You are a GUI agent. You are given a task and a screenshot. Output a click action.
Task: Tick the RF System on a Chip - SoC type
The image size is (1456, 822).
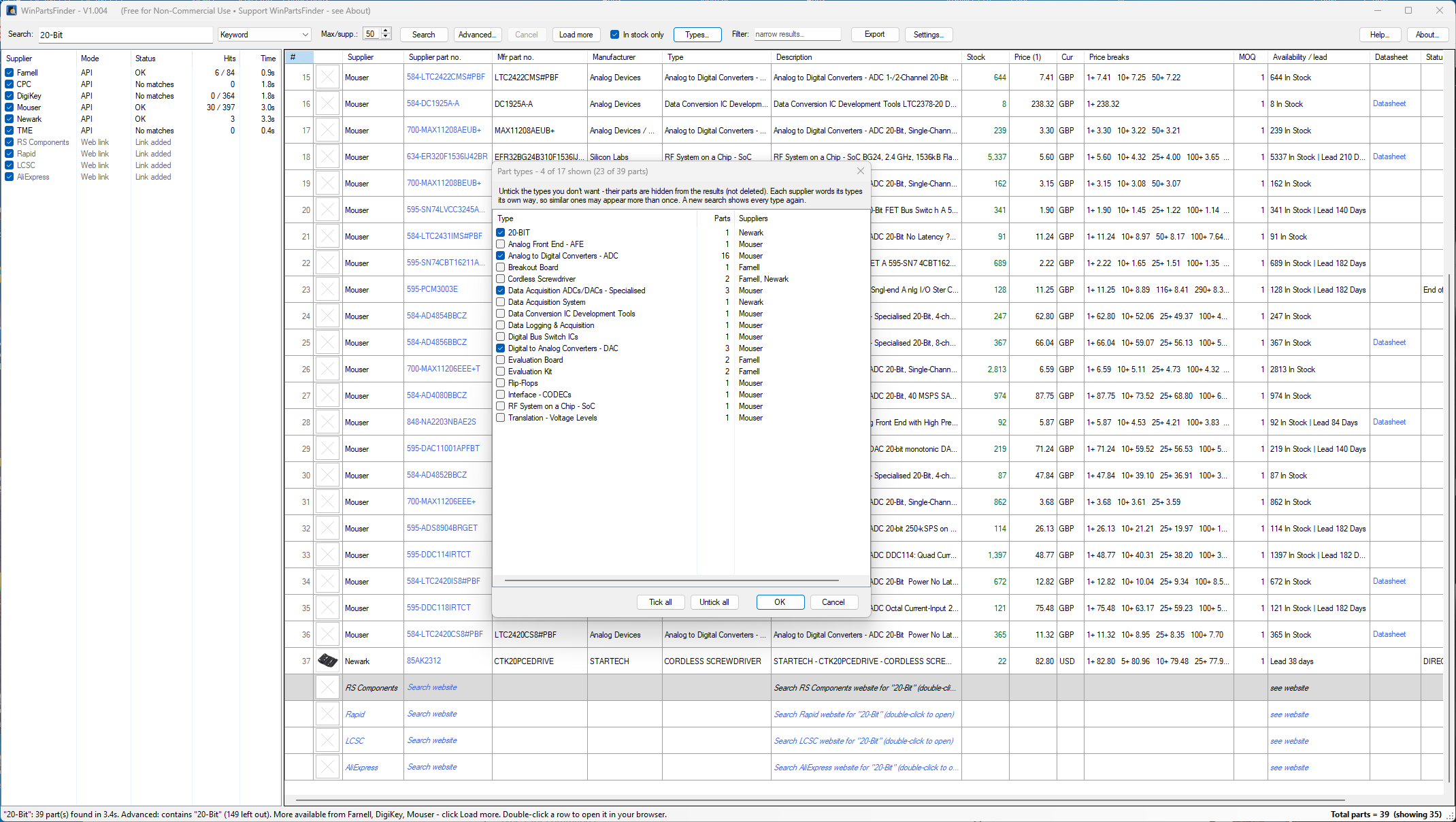tap(501, 406)
